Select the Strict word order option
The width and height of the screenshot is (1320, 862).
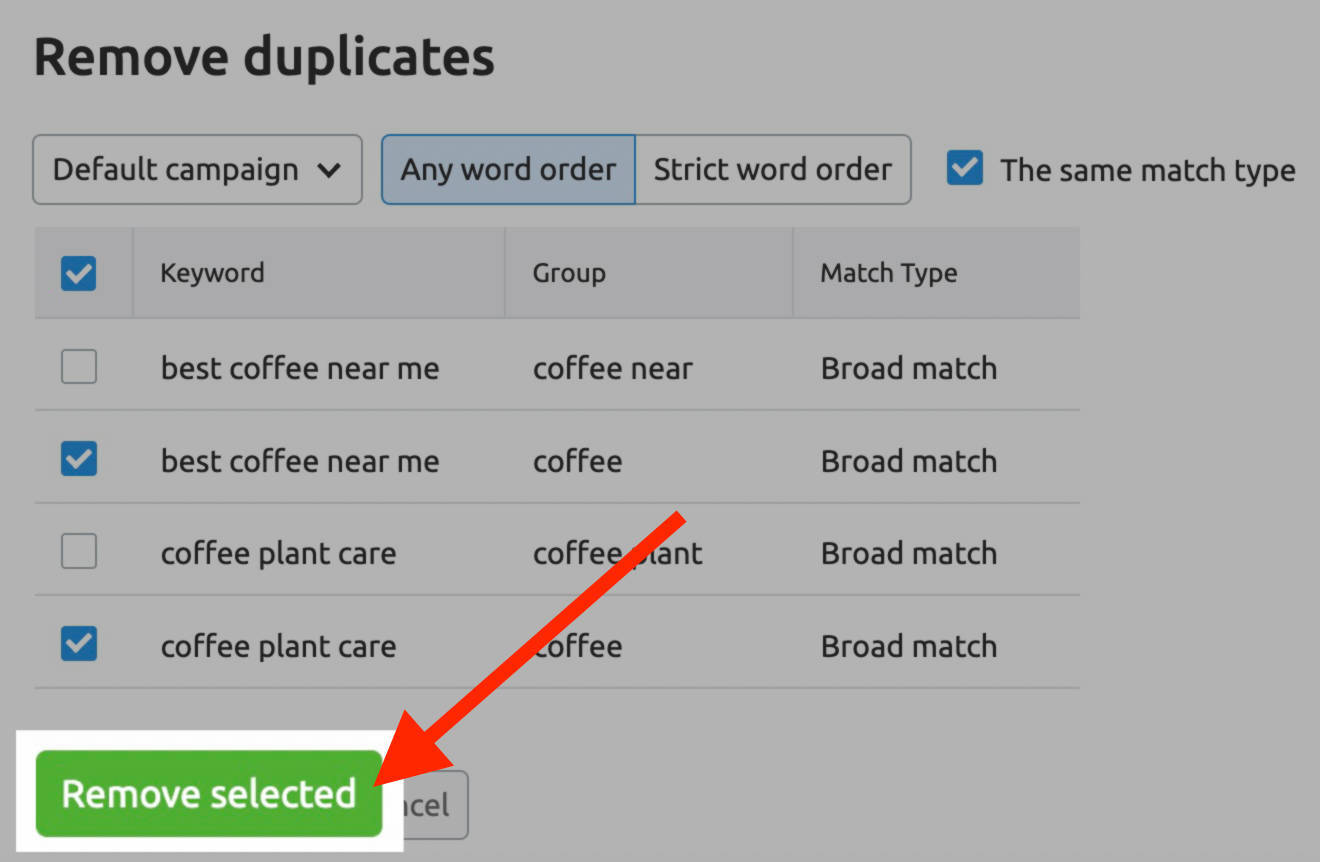pyautogui.click(x=773, y=169)
